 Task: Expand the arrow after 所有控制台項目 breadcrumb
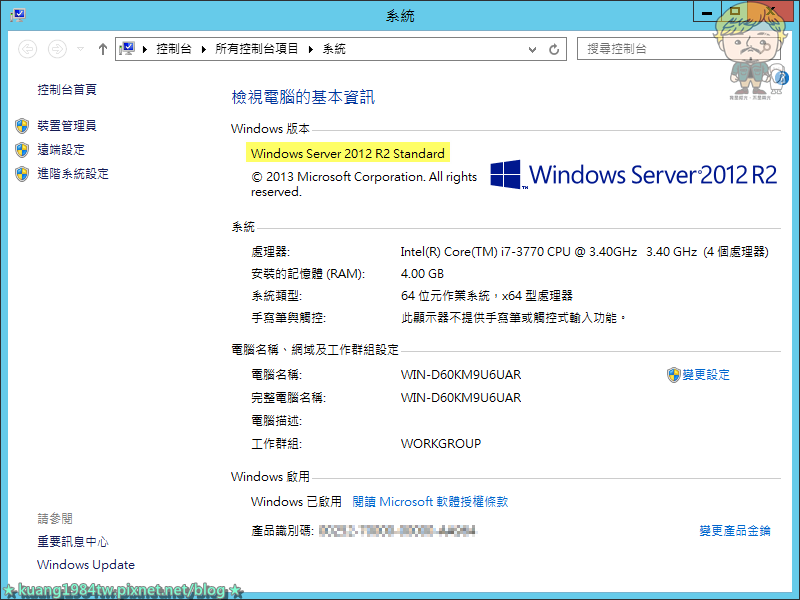311,49
